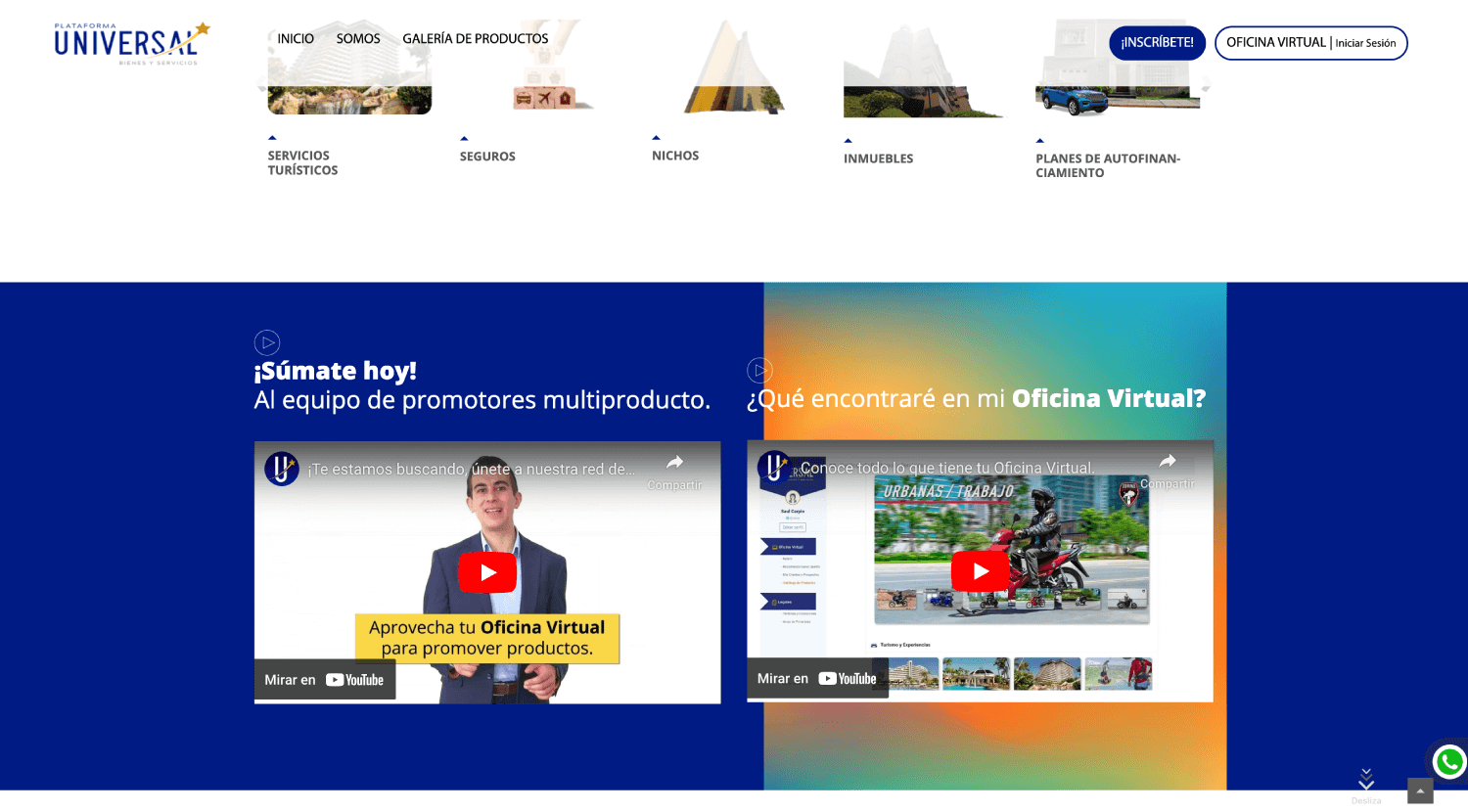This screenshot has width=1468, height=812.
Task: Click the arrow above PLANES DE AUTOFINANCIAMIENTO
Action: (1039, 141)
